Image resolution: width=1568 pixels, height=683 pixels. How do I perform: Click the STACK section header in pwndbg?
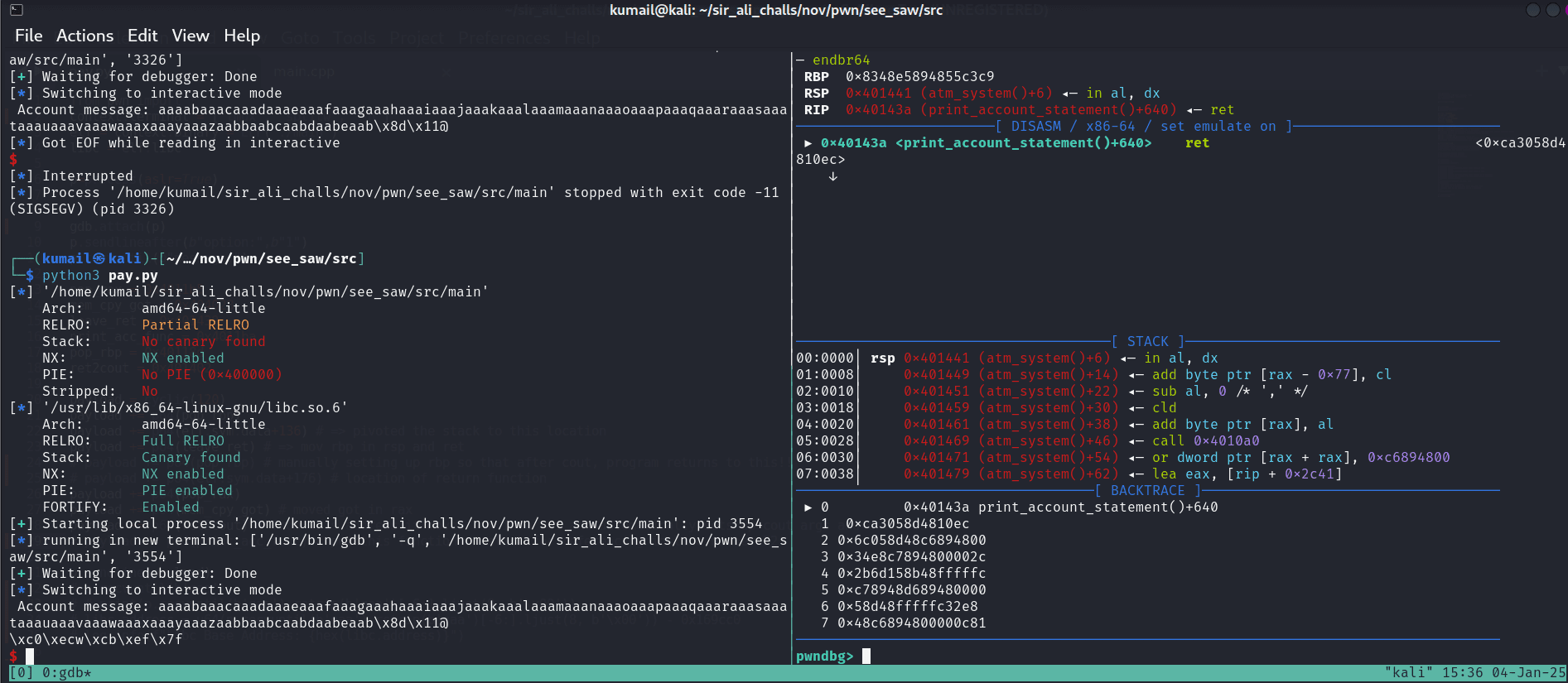point(1147,341)
